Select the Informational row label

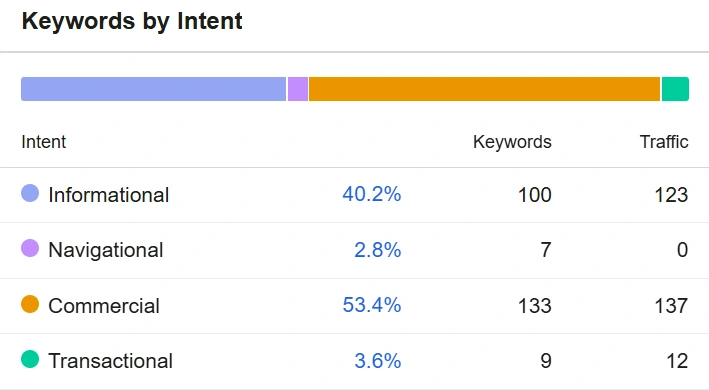pos(109,195)
